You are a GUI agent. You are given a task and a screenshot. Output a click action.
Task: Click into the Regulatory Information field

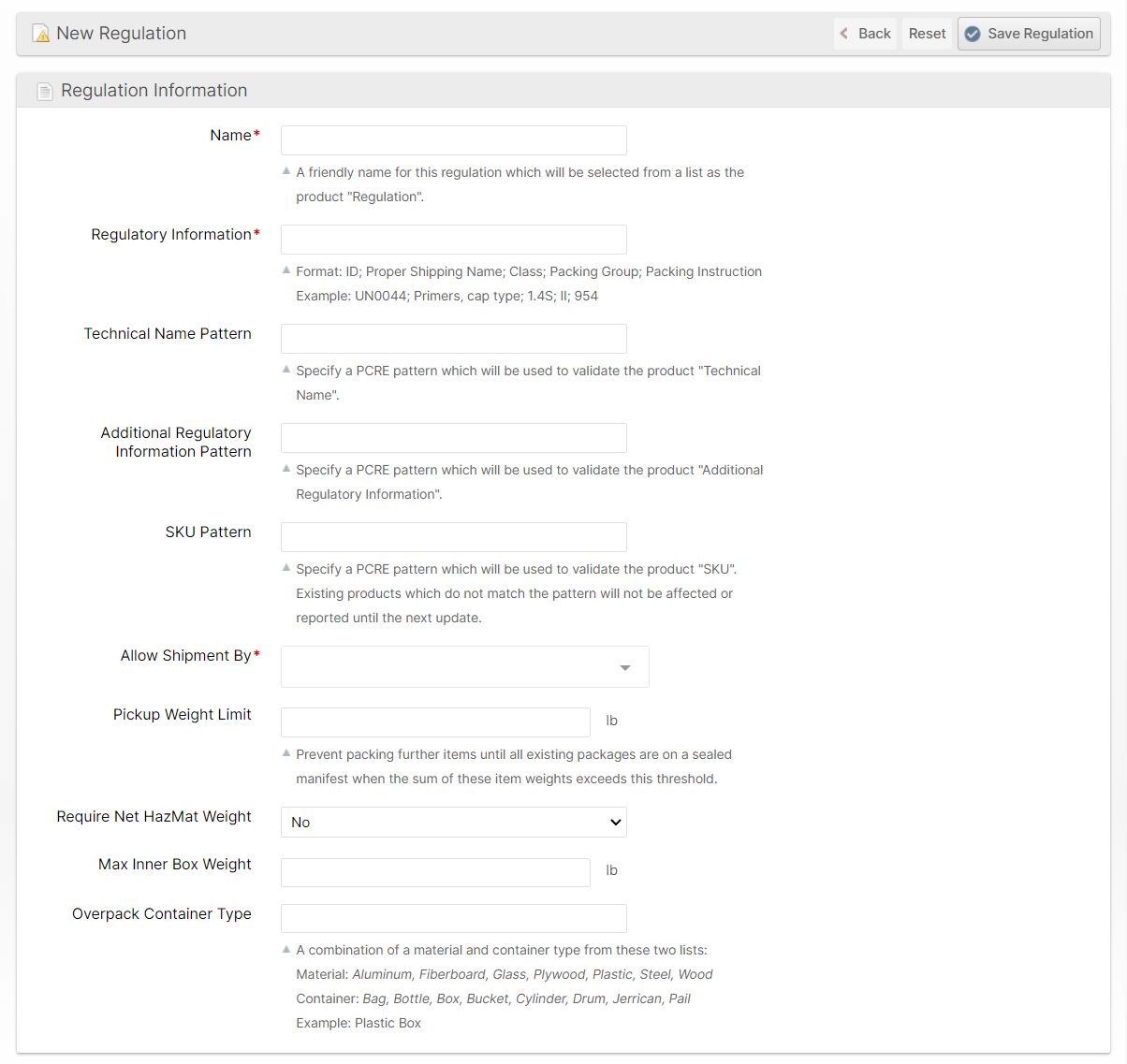coord(453,240)
